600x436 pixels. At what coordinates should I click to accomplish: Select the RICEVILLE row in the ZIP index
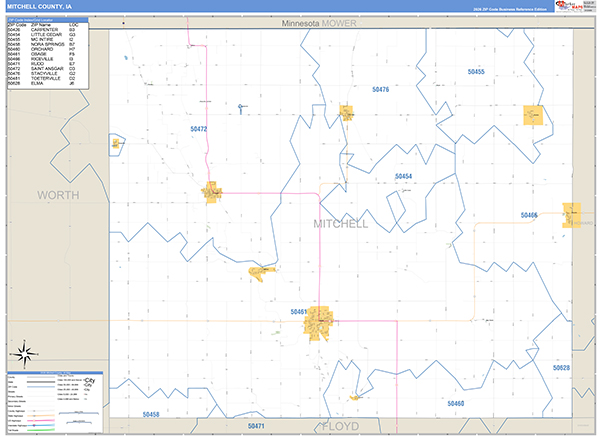point(46,57)
